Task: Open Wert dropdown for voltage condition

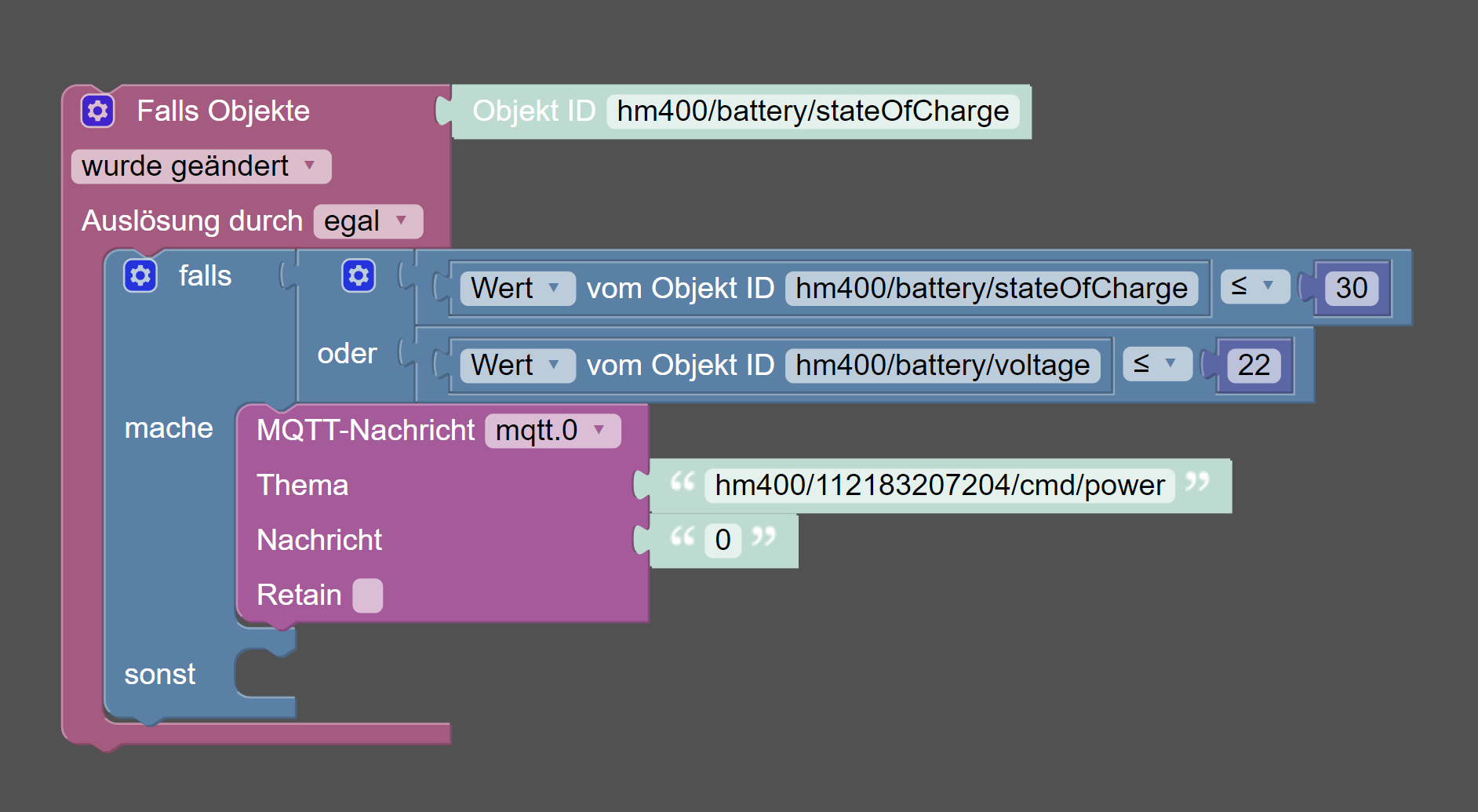Action: pos(518,366)
